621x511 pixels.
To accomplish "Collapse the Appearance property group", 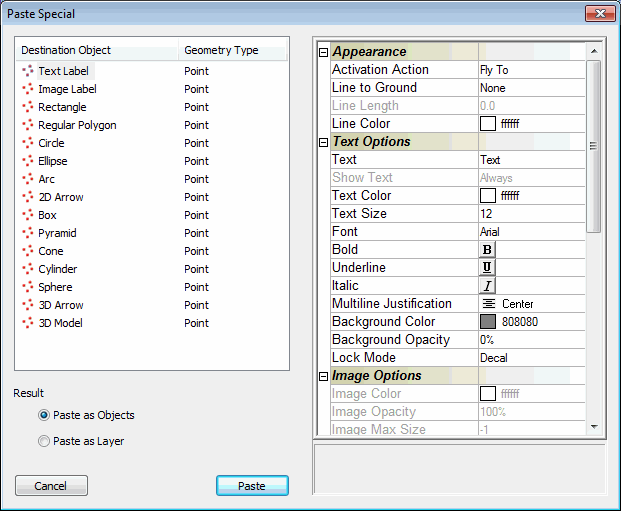I will (323, 52).
